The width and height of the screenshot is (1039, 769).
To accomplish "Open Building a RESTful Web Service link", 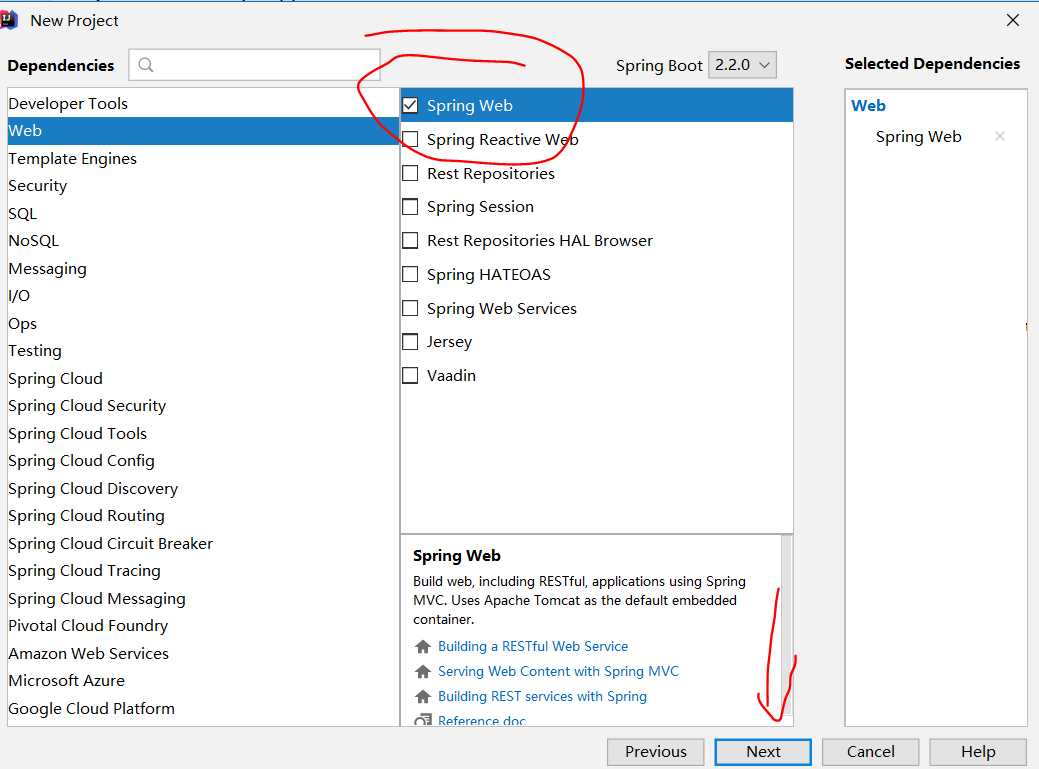I will click(x=533, y=646).
